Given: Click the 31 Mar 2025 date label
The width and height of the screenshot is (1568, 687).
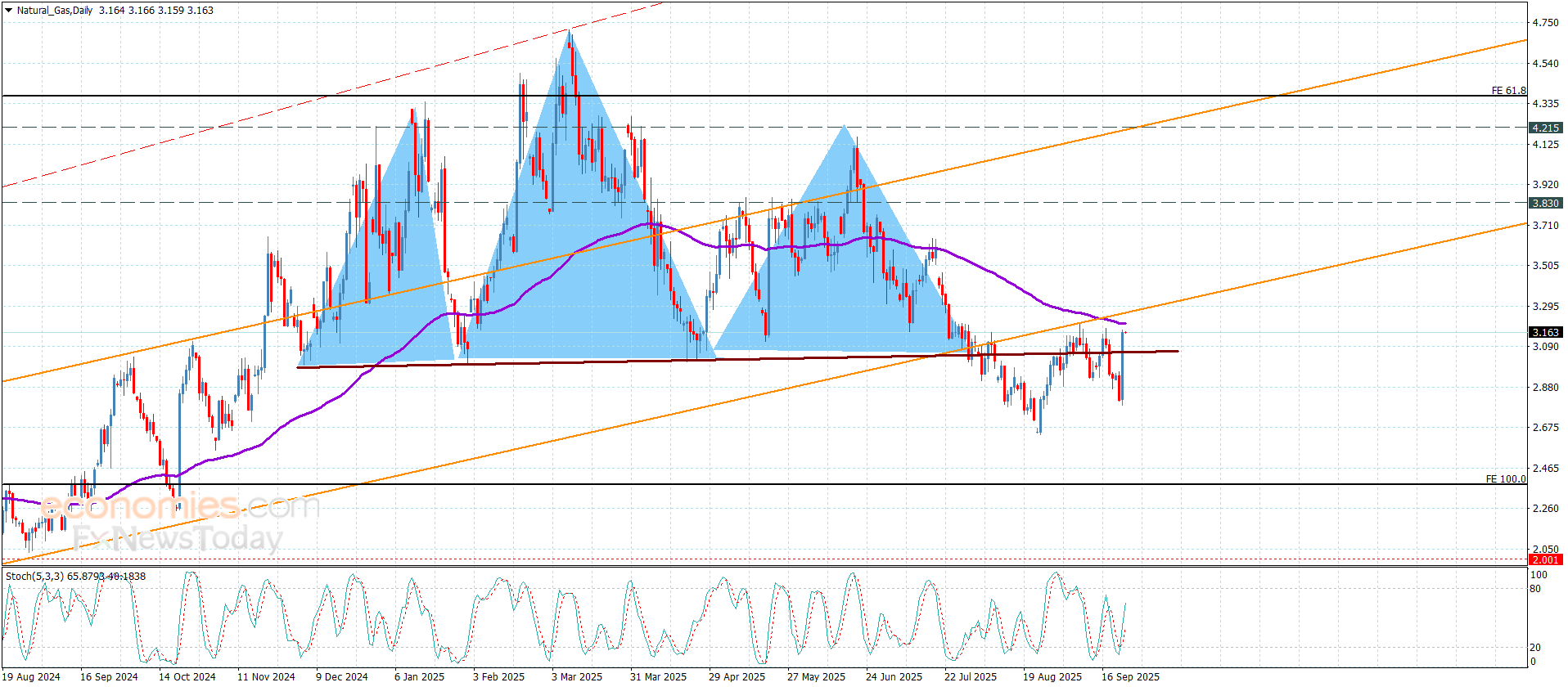Looking at the screenshot, I should click(659, 676).
